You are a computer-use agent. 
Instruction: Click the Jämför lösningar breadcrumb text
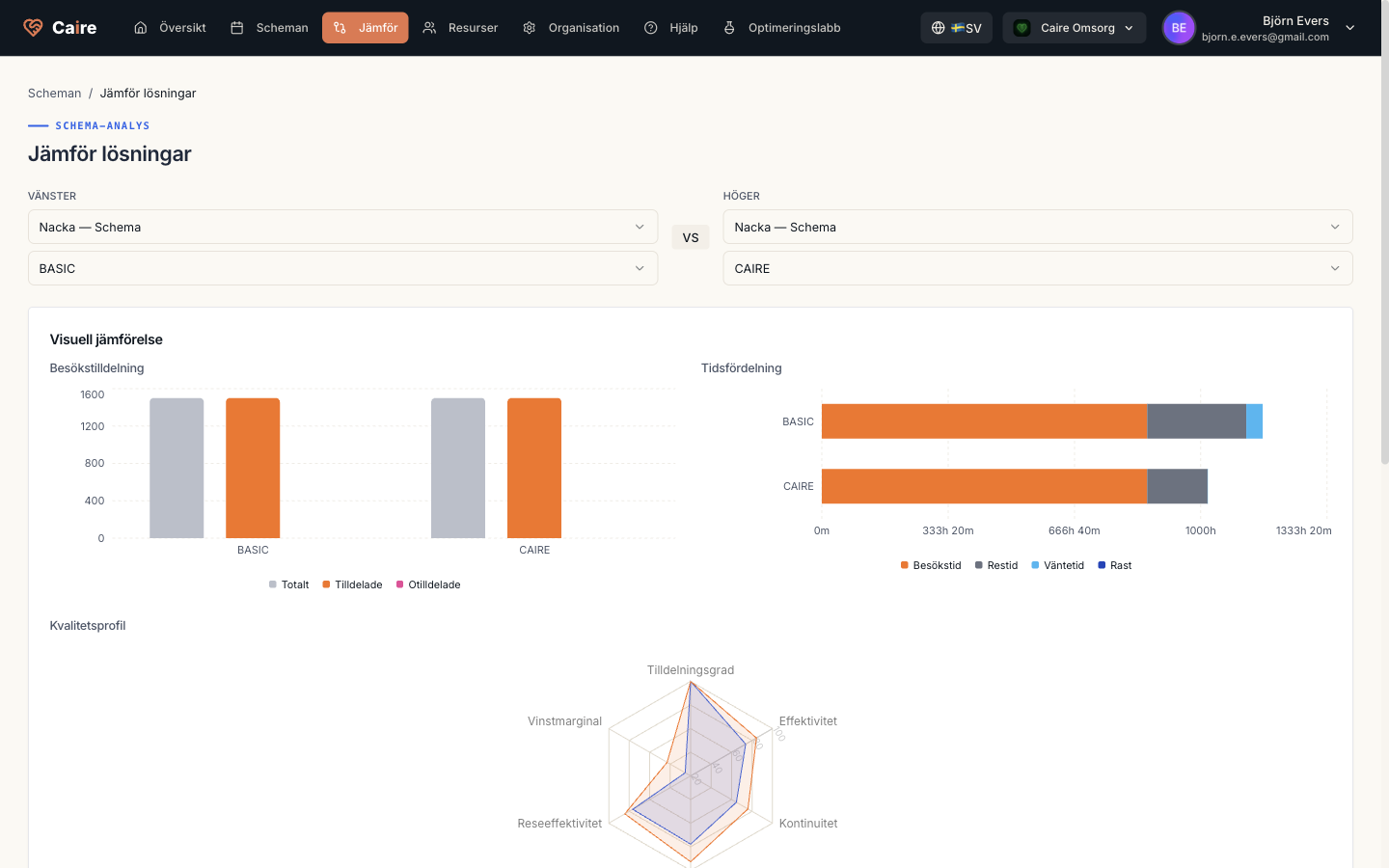click(x=148, y=94)
